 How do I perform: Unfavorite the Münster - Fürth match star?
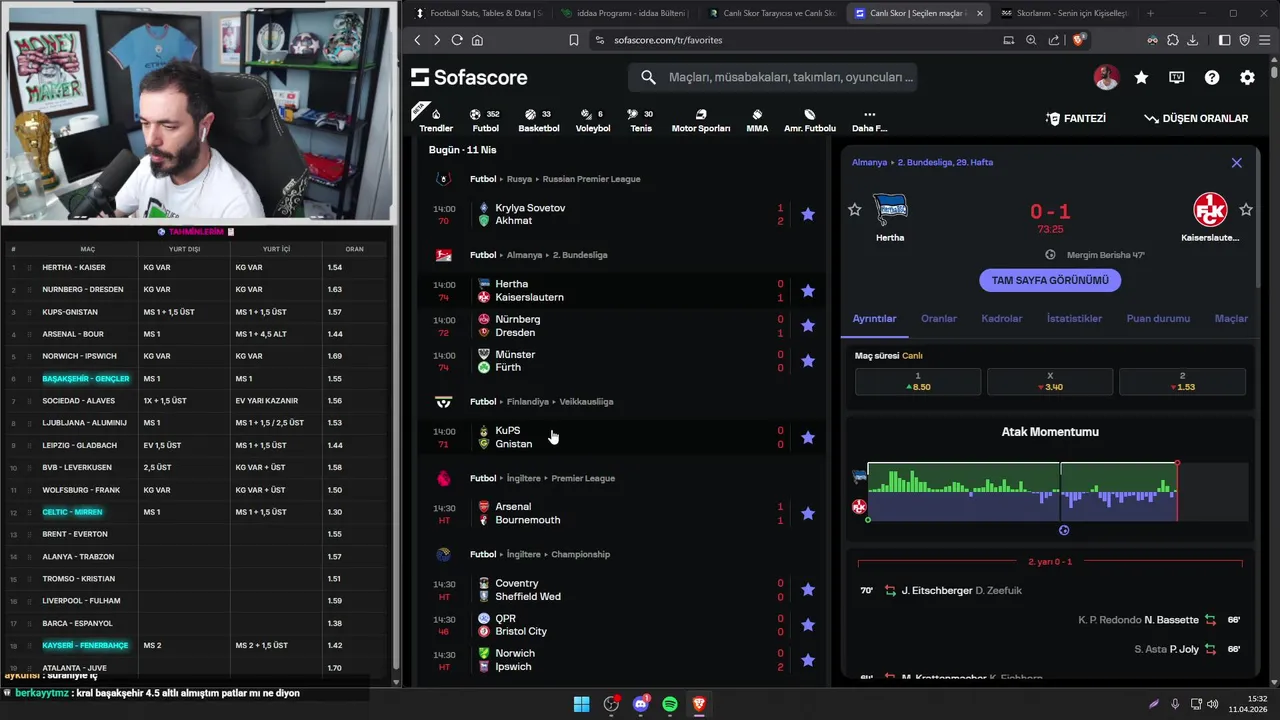tap(808, 361)
